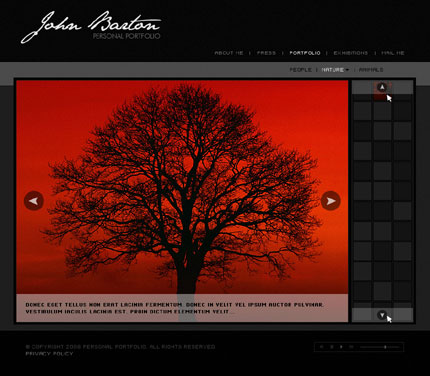Viewport: 430px width, 376px height.
Task: Expand the Nature category dropdown
Action: pyautogui.click(x=335, y=70)
